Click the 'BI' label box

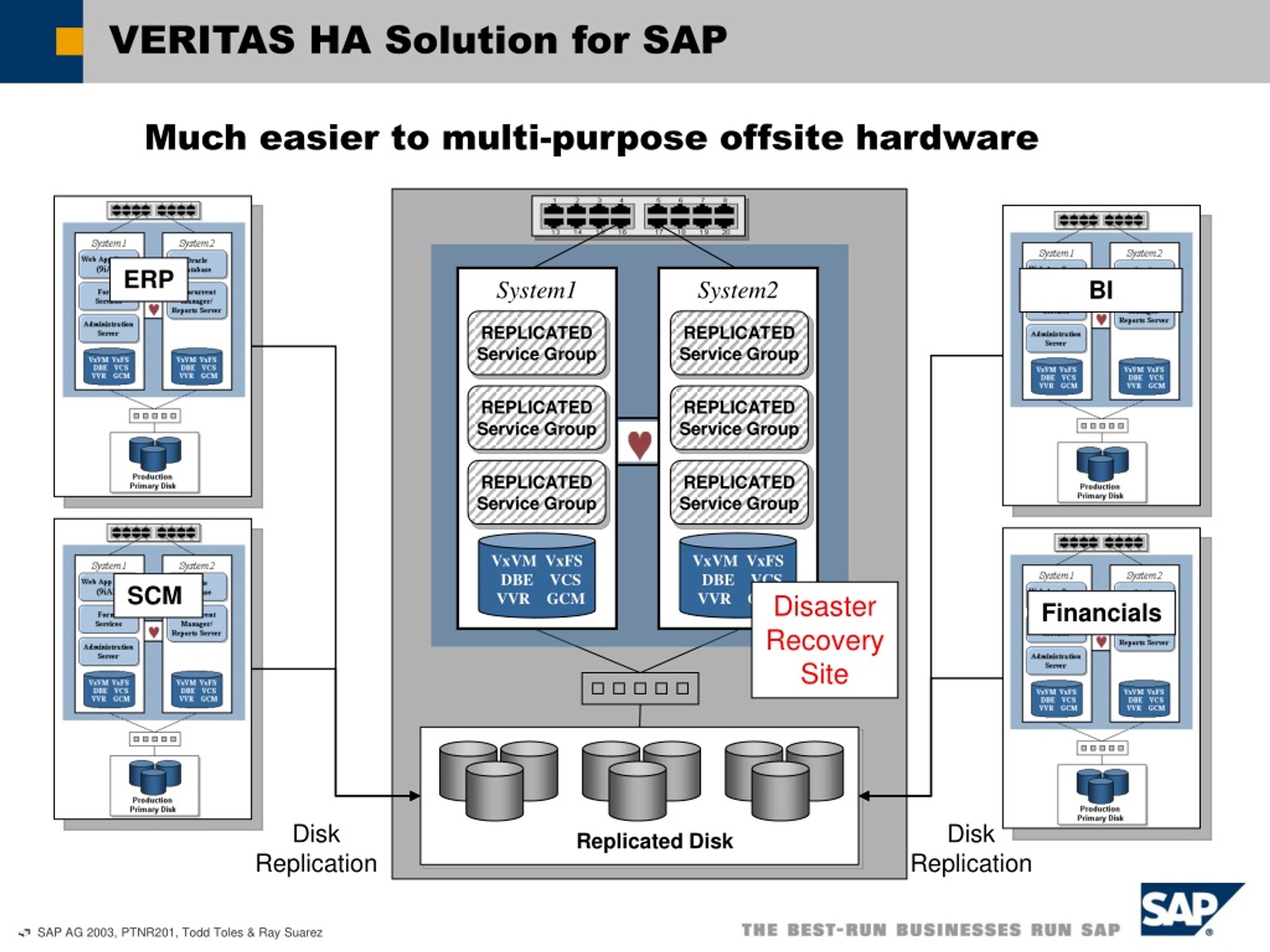tap(1101, 290)
